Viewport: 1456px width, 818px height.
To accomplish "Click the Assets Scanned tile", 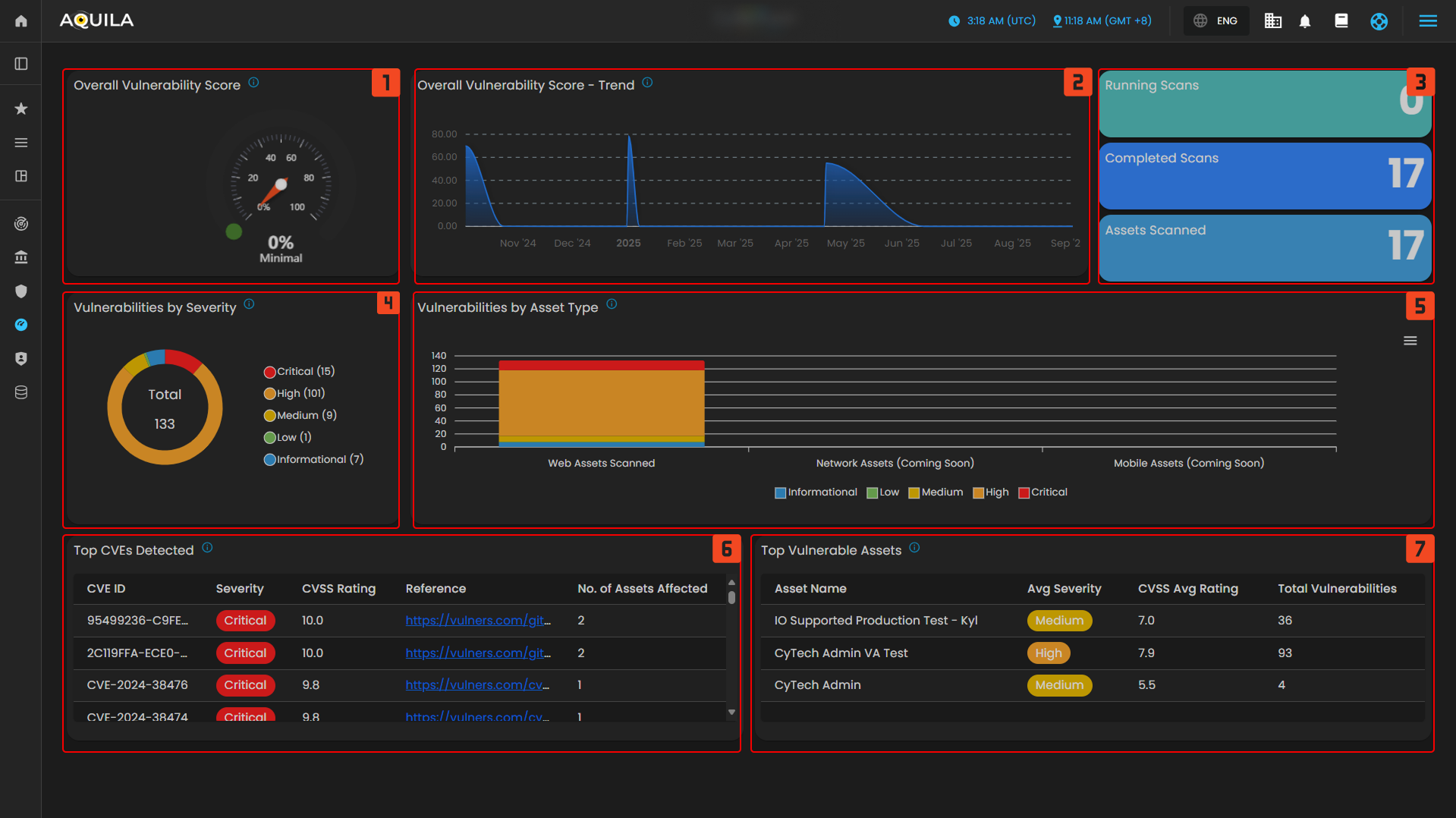I will pos(1264,248).
